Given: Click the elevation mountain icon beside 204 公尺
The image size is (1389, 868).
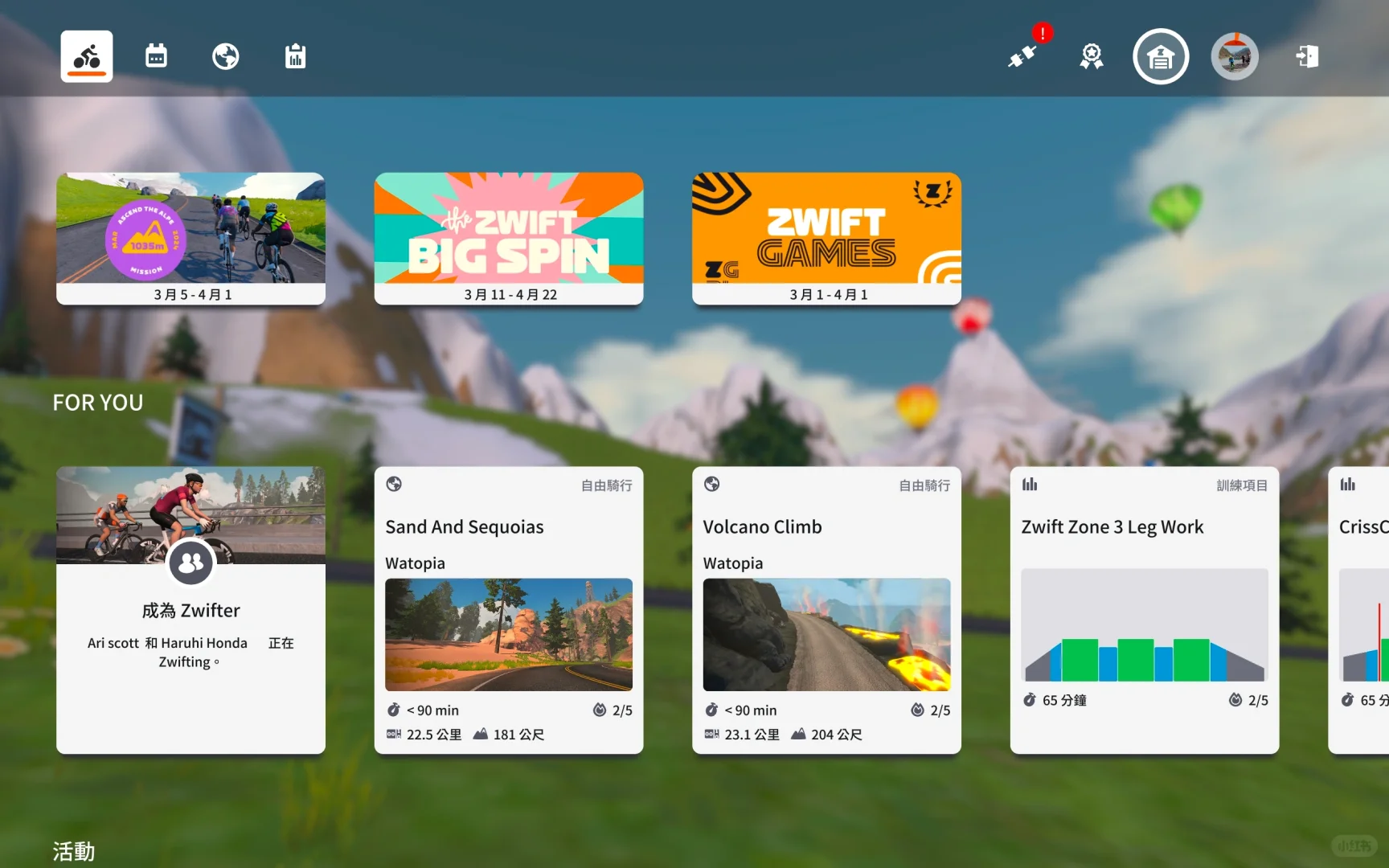Looking at the screenshot, I should [798, 734].
